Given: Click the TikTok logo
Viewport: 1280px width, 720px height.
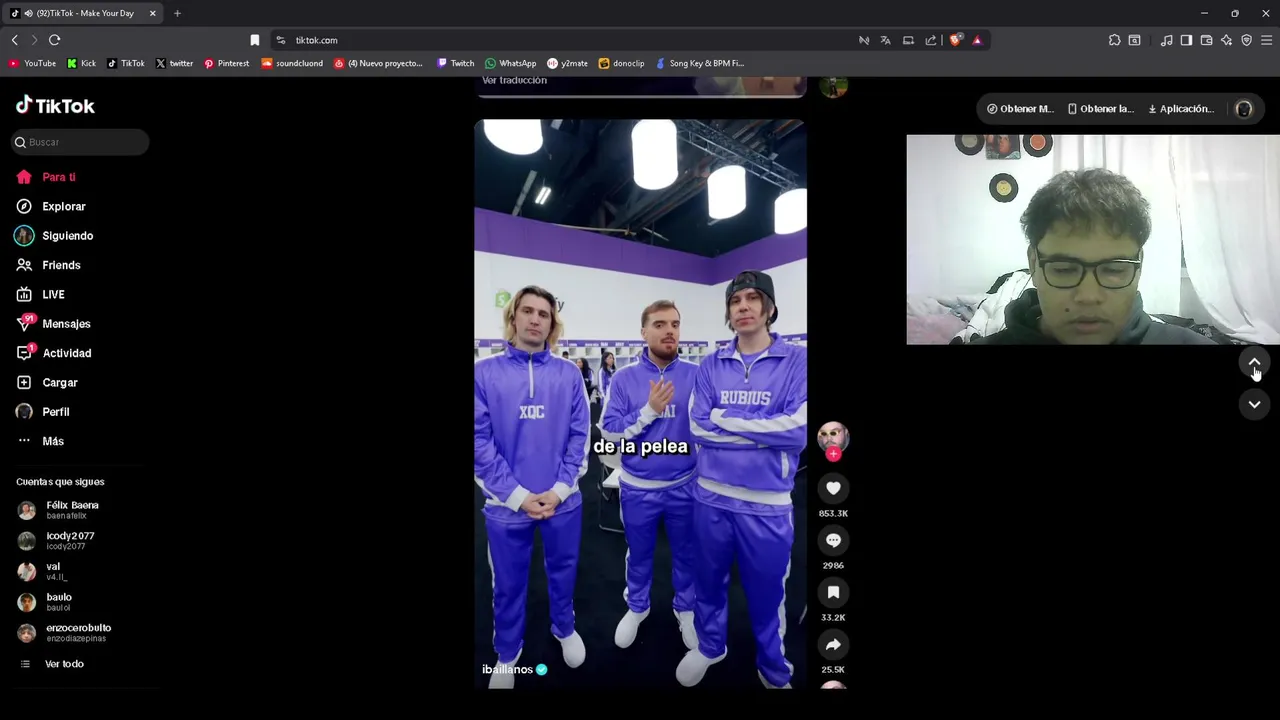Looking at the screenshot, I should click(x=55, y=105).
